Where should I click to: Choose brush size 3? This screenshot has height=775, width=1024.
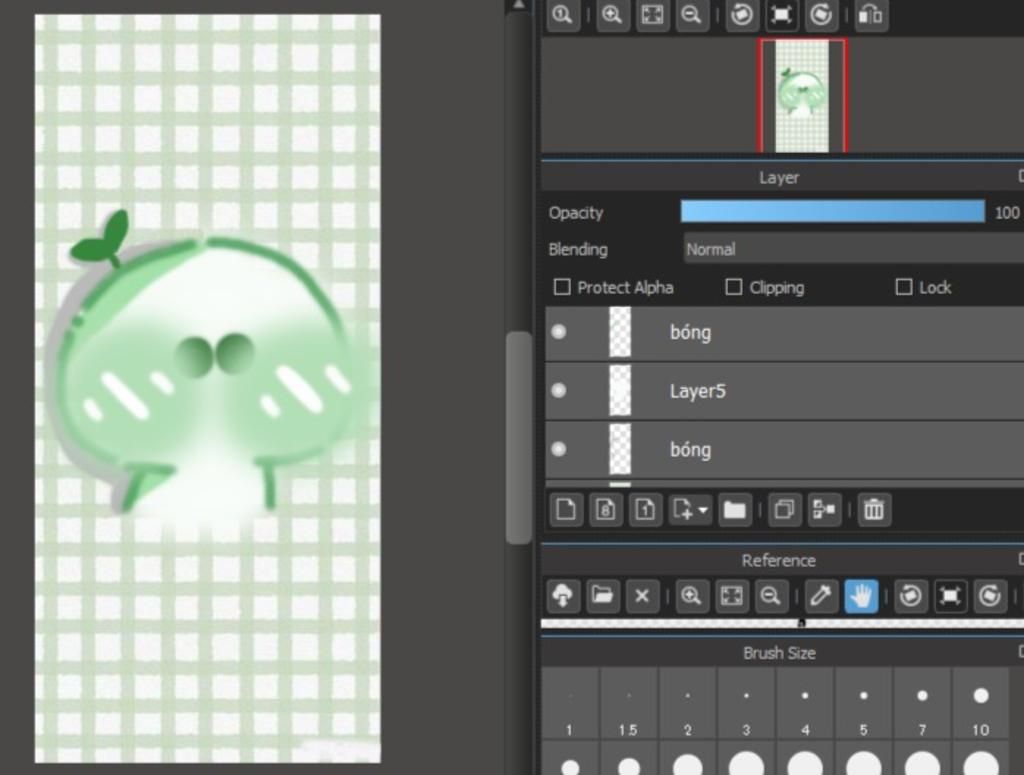click(x=746, y=704)
